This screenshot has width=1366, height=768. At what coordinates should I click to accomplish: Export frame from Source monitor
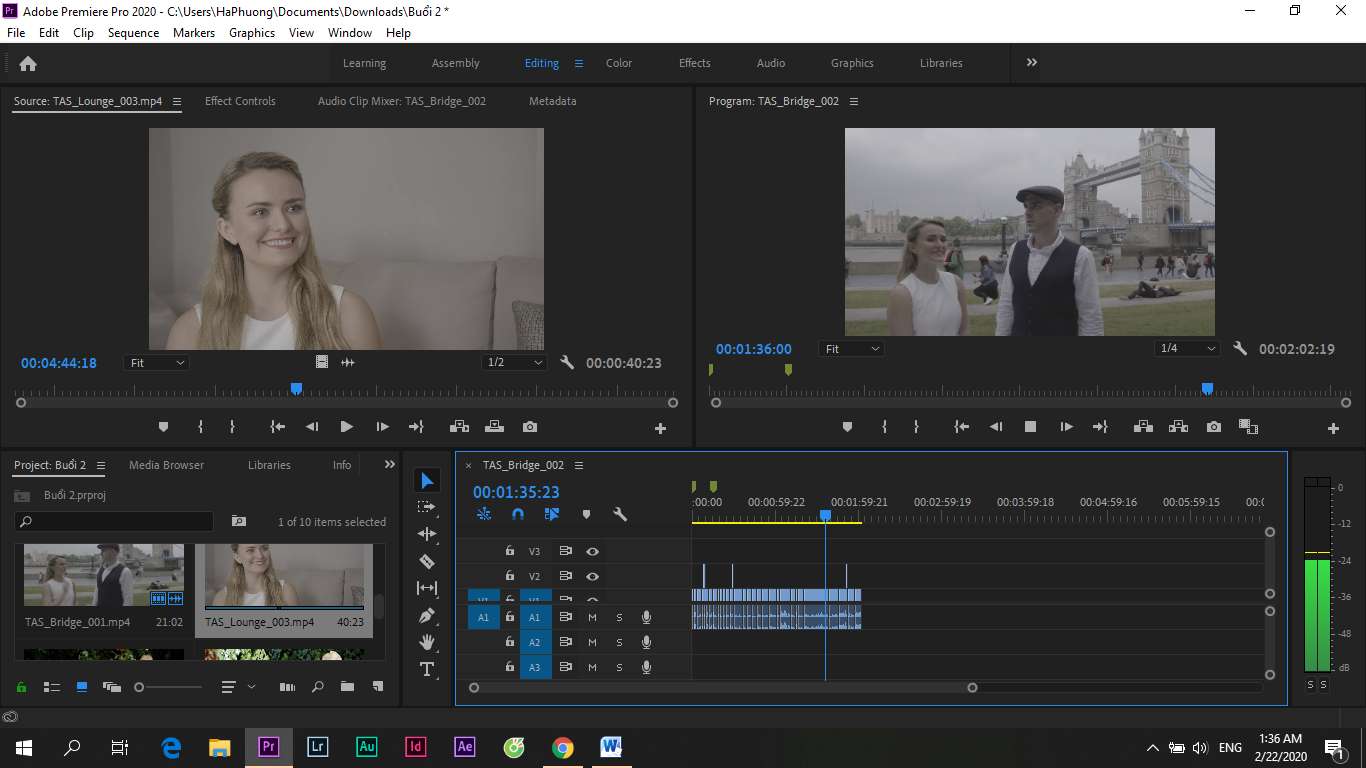point(530,427)
